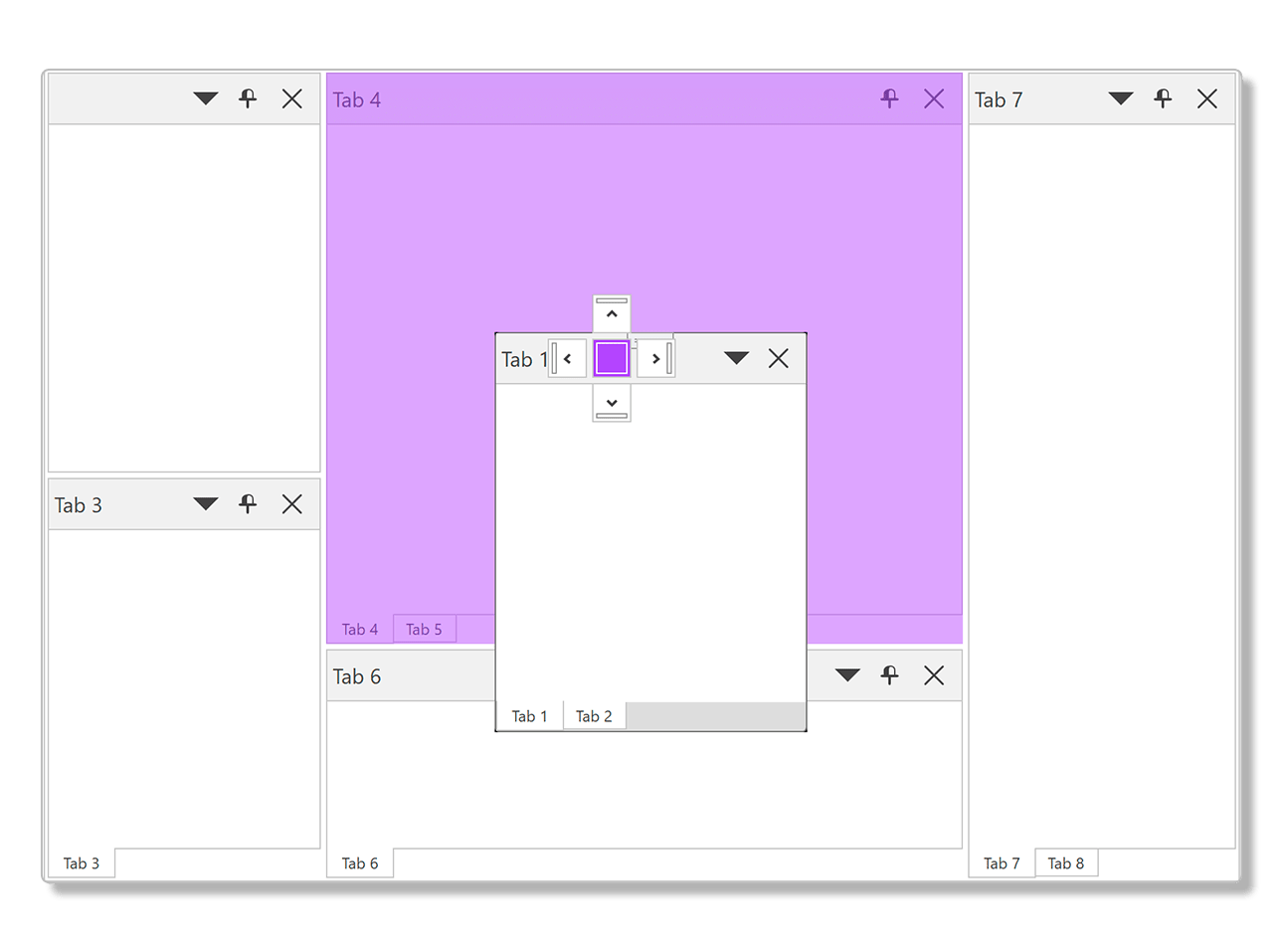Screen dimensions: 1283x952
Task: Open the Tab 6 panel dropdown menu
Action: [846, 675]
